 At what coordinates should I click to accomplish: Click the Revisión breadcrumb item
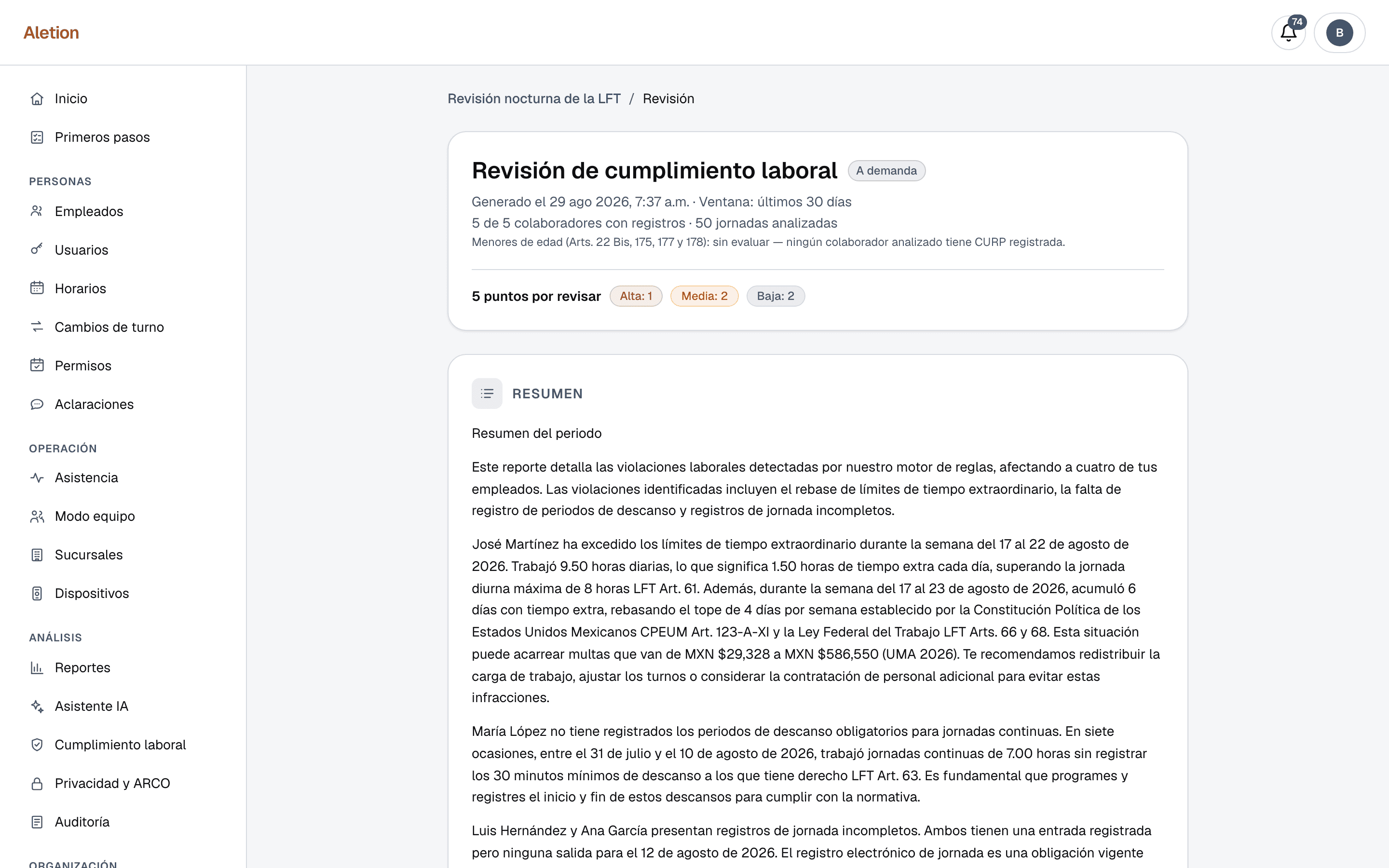point(668,99)
